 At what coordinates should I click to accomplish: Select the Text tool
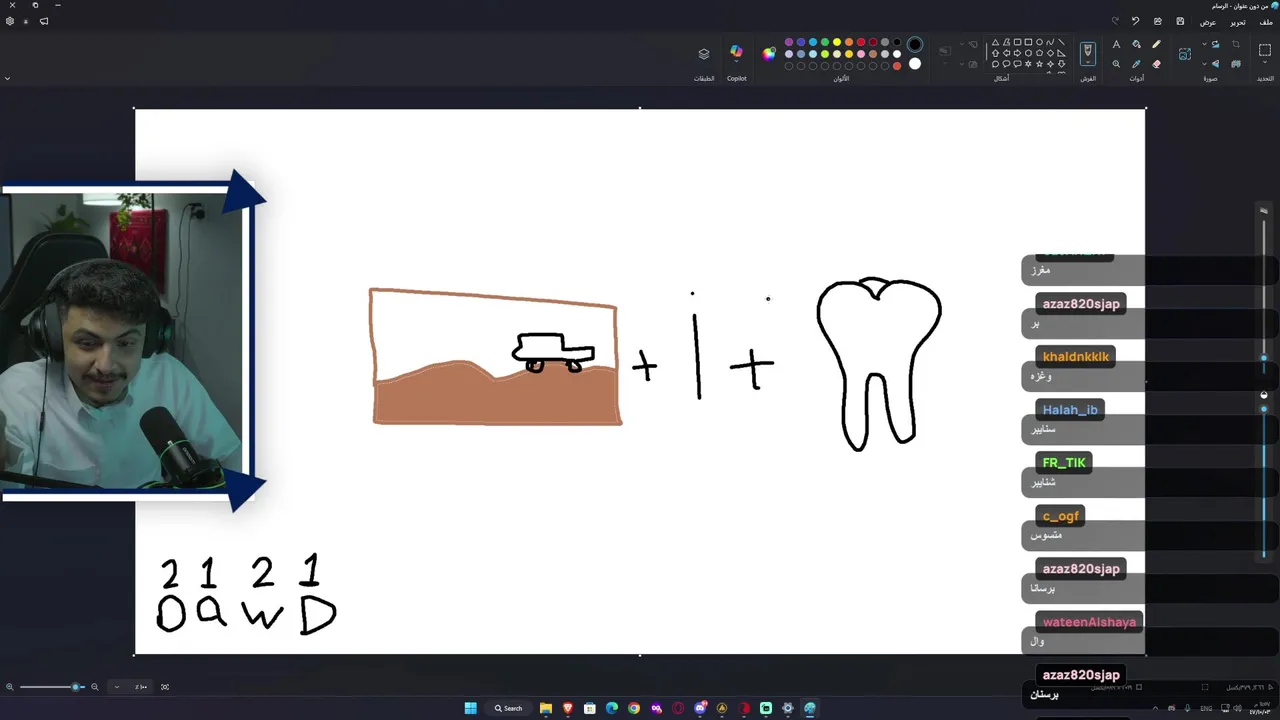[1116, 44]
